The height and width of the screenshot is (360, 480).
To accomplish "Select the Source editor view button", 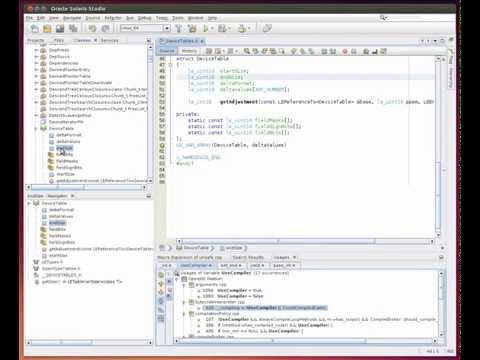I will [167, 51].
